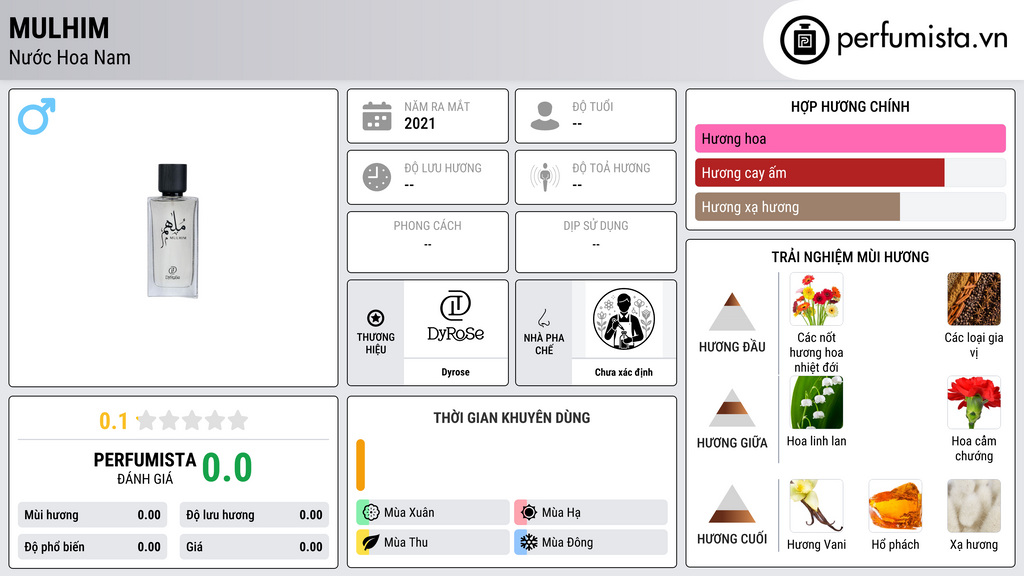The width and height of the screenshot is (1024, 576).
Task: Click the star badge icon above Thương hiệu
Action: click(x=376, y=318)
